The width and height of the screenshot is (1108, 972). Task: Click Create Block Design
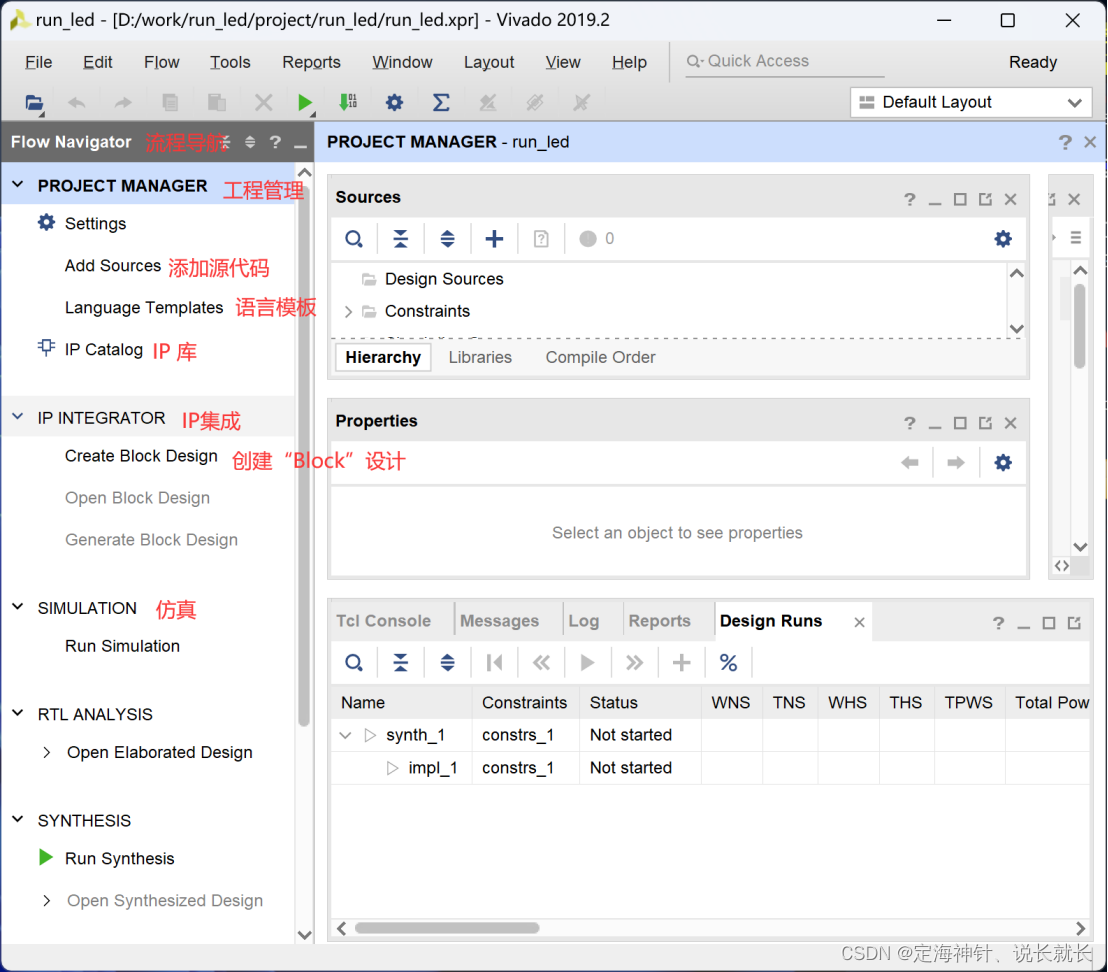click(x=141, y=456)
